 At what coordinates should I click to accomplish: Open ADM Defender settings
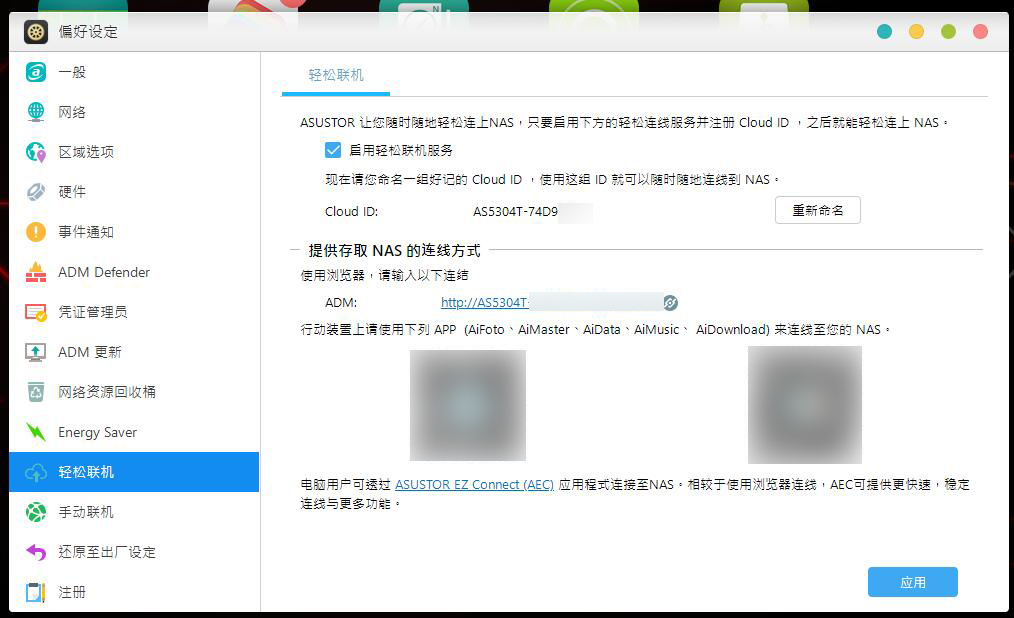135,272
